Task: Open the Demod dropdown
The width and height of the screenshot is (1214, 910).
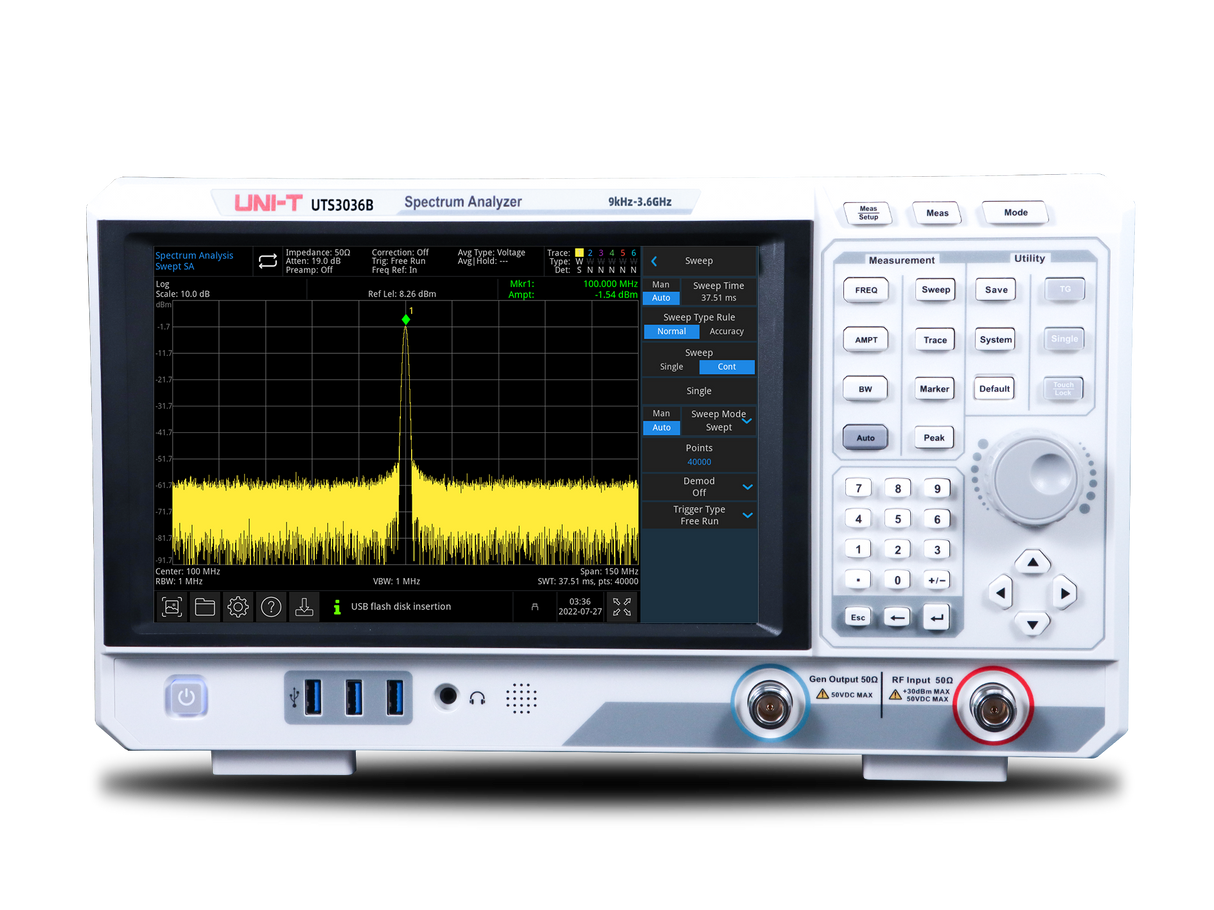Action: [x=745, y=487]
